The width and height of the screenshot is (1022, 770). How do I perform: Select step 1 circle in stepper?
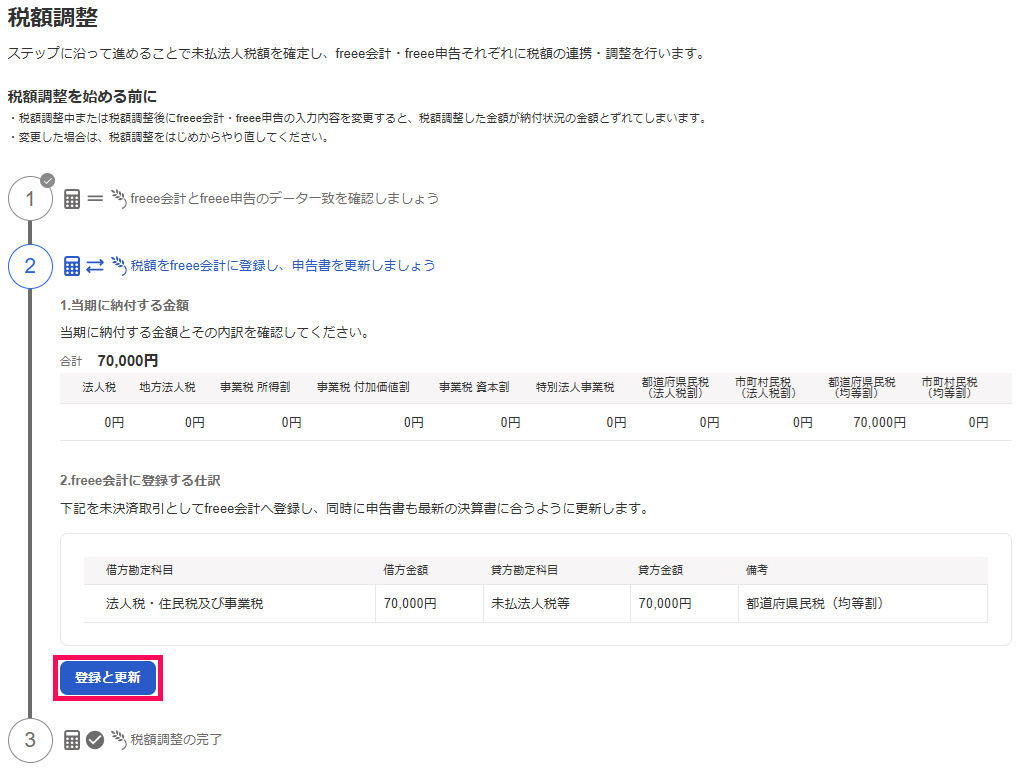[30, 199]
